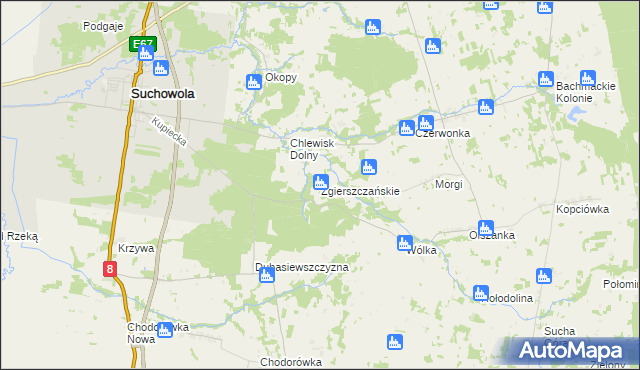
Task: Click the Chodorówka label at bottom
Action: pyautogui.click(x=291, y=362)
